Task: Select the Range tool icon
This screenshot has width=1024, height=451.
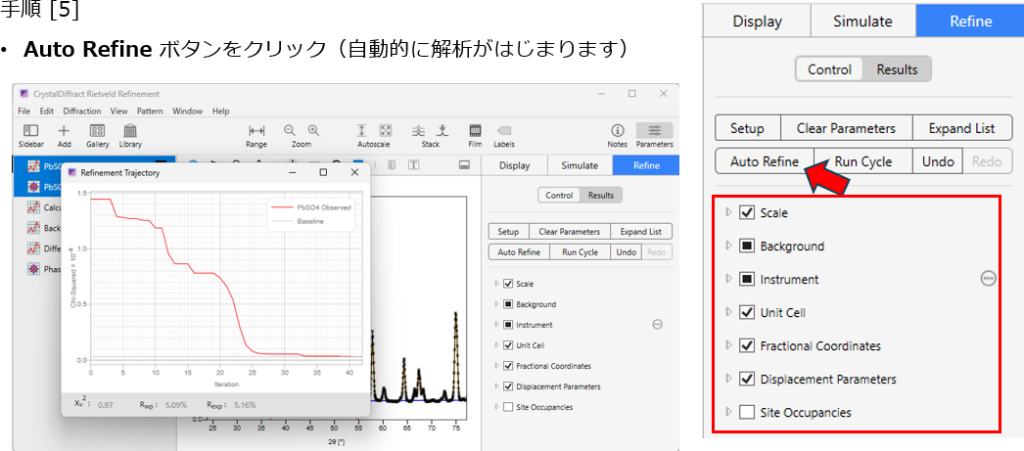Action: [257, 130]
